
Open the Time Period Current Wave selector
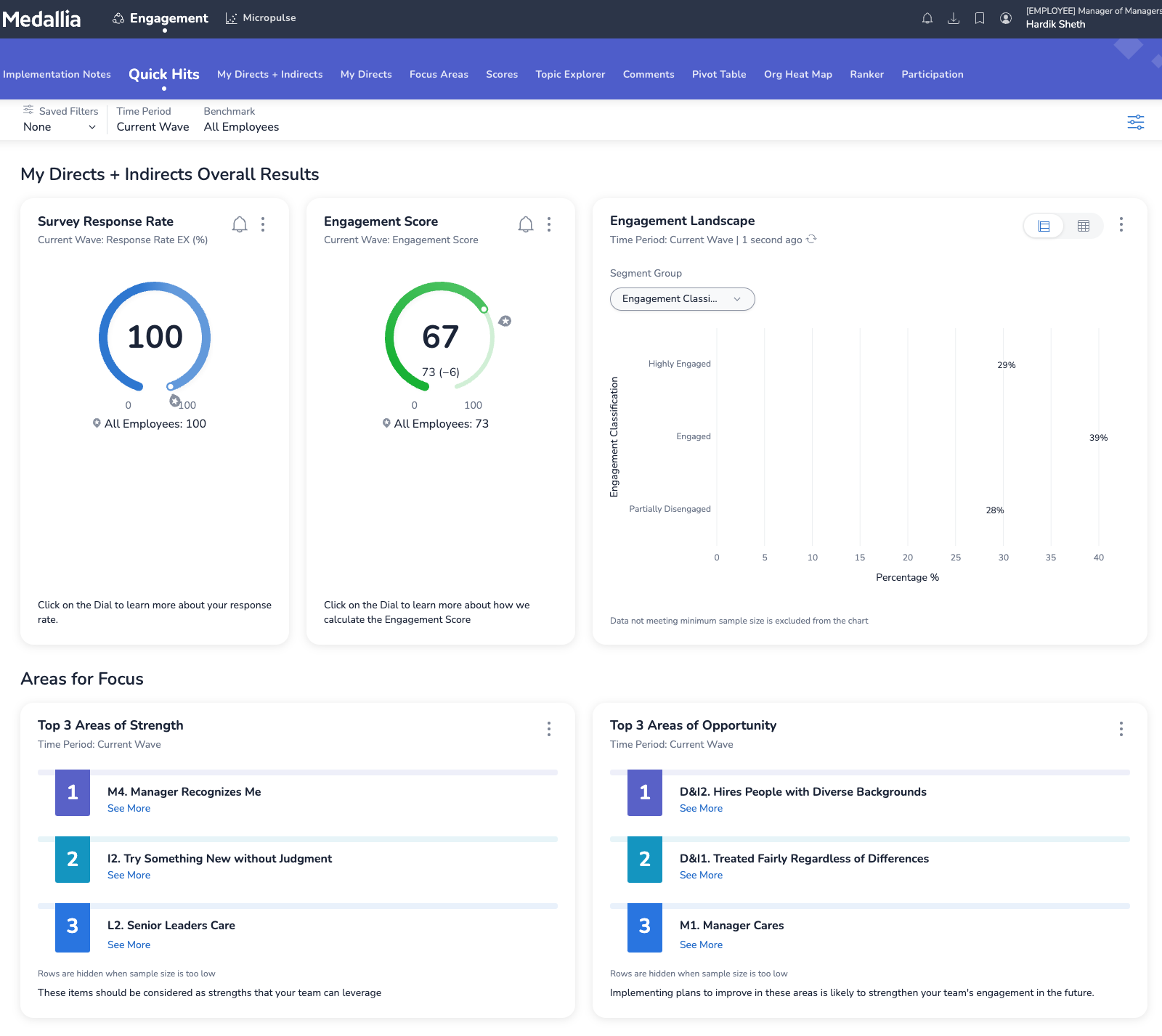coord(153,127)
